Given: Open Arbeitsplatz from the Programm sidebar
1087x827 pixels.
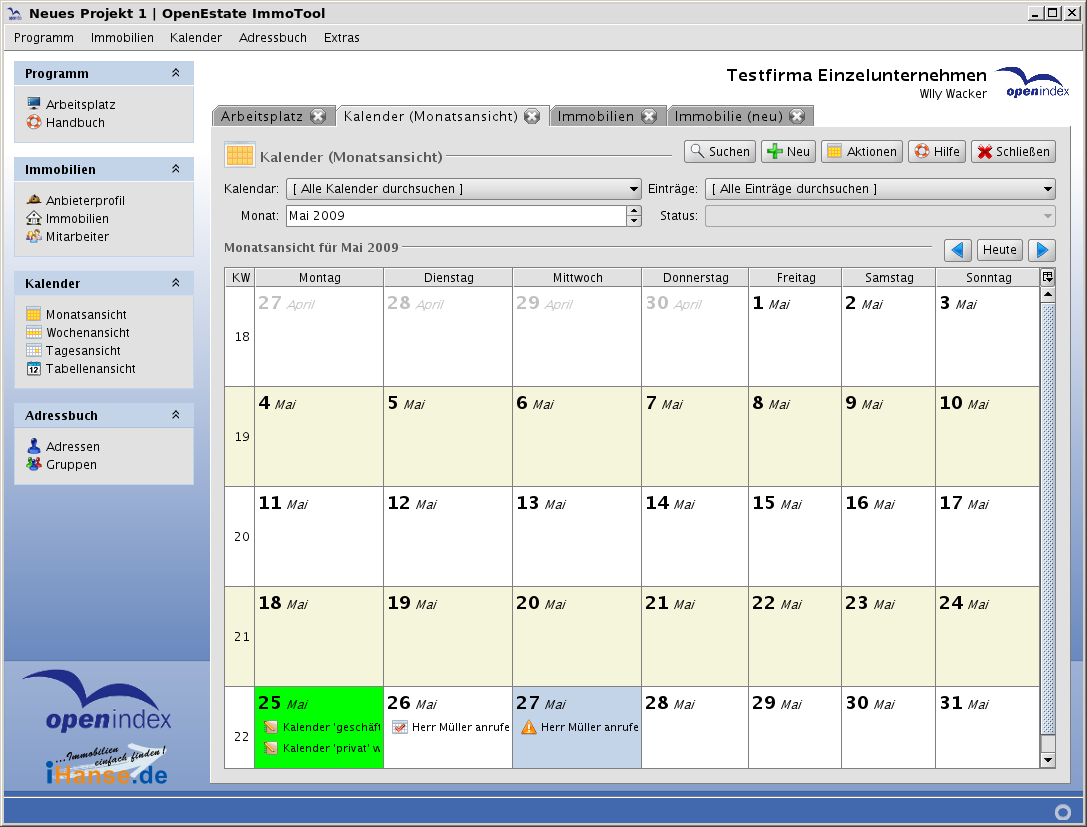Looking at the screenshot, I should (x=80, y=104).
